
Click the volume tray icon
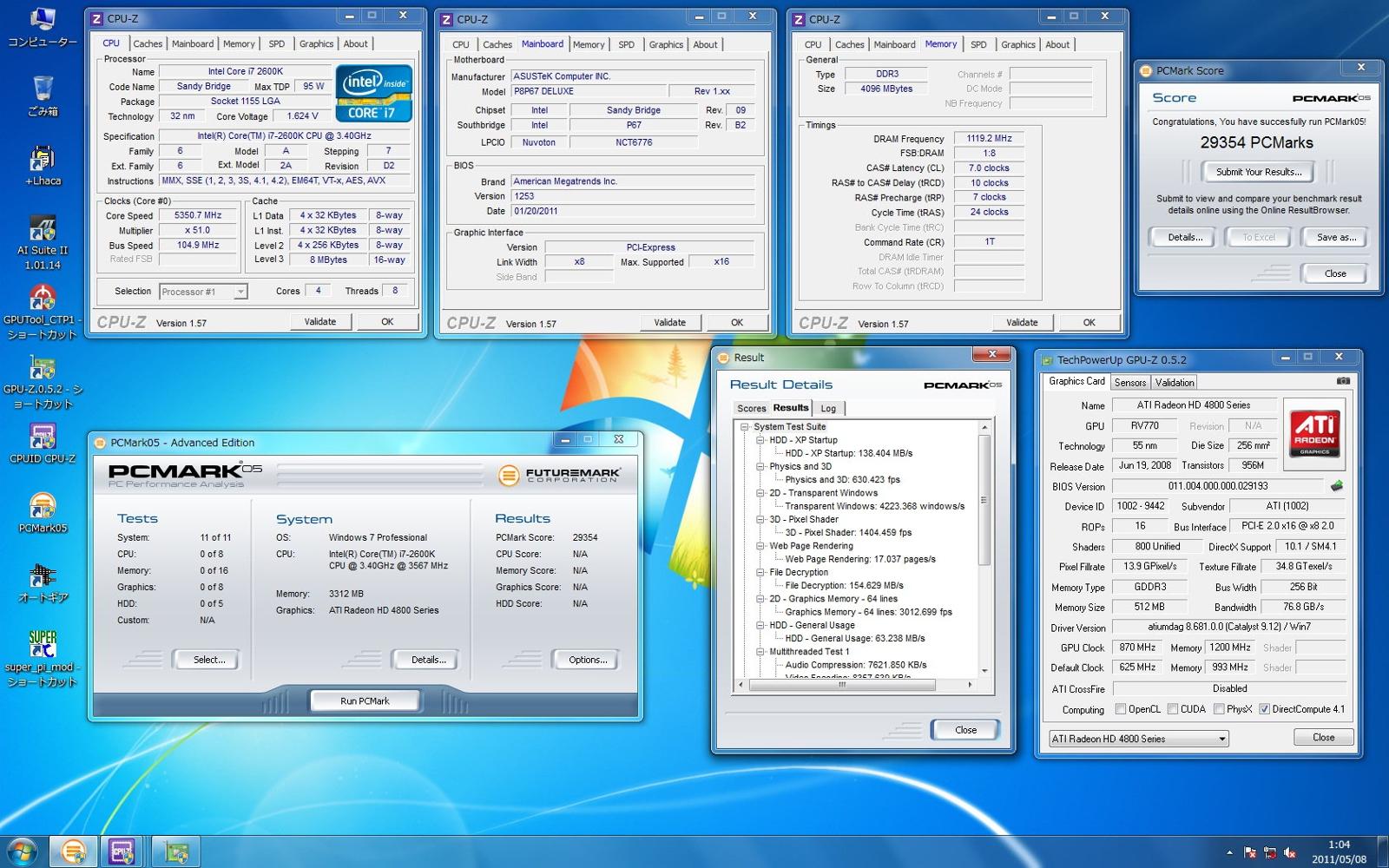click(1291, 853)
